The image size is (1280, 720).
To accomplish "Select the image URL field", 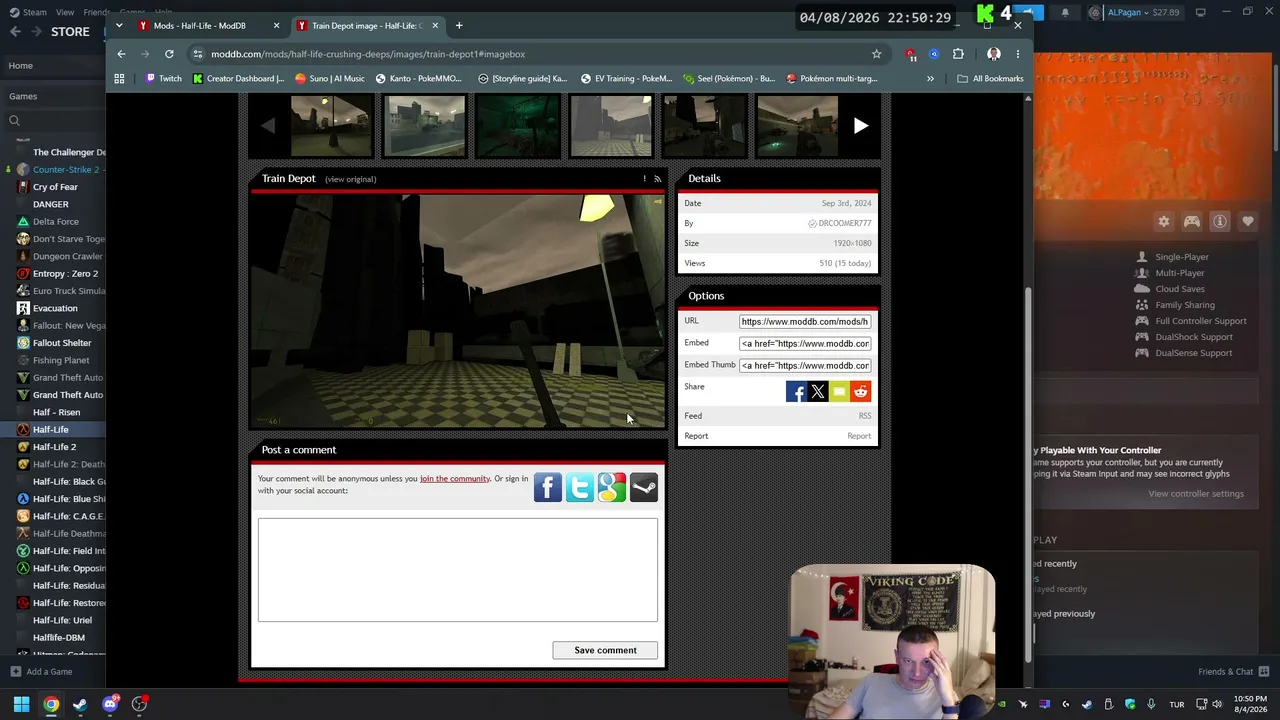I will click(x=805, y=322).
